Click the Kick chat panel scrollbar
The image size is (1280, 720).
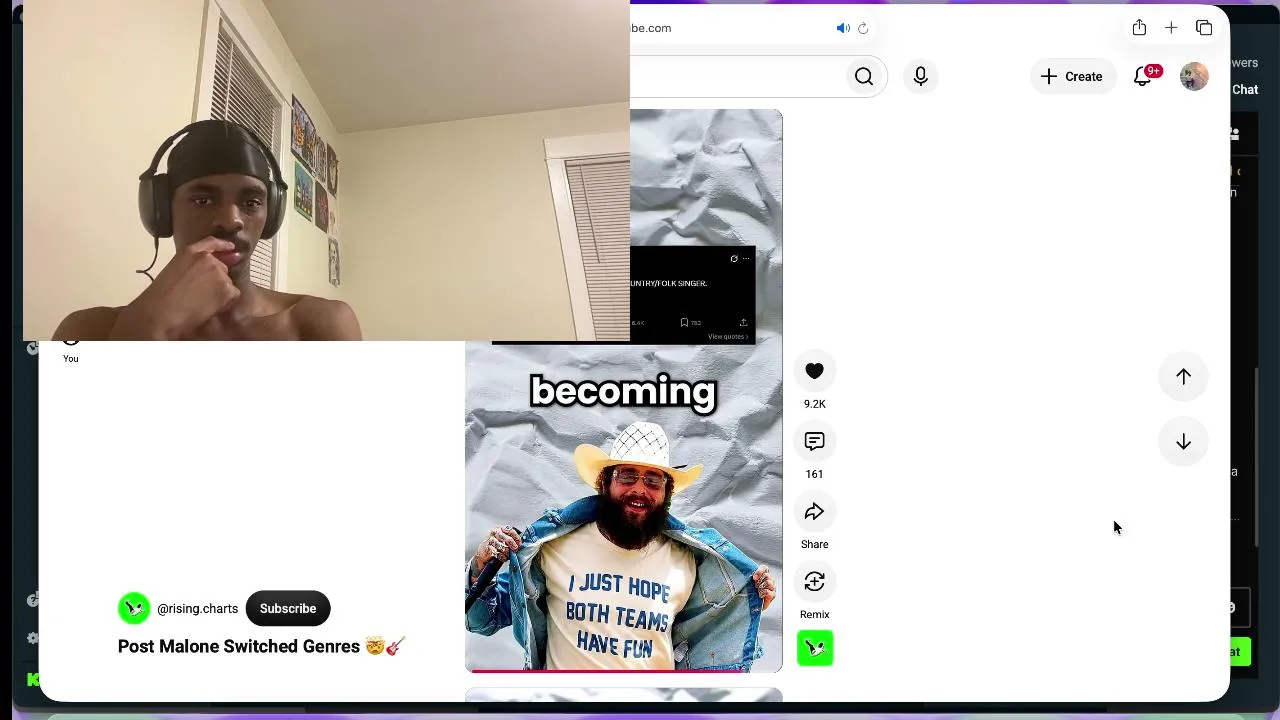(1257, 458)
